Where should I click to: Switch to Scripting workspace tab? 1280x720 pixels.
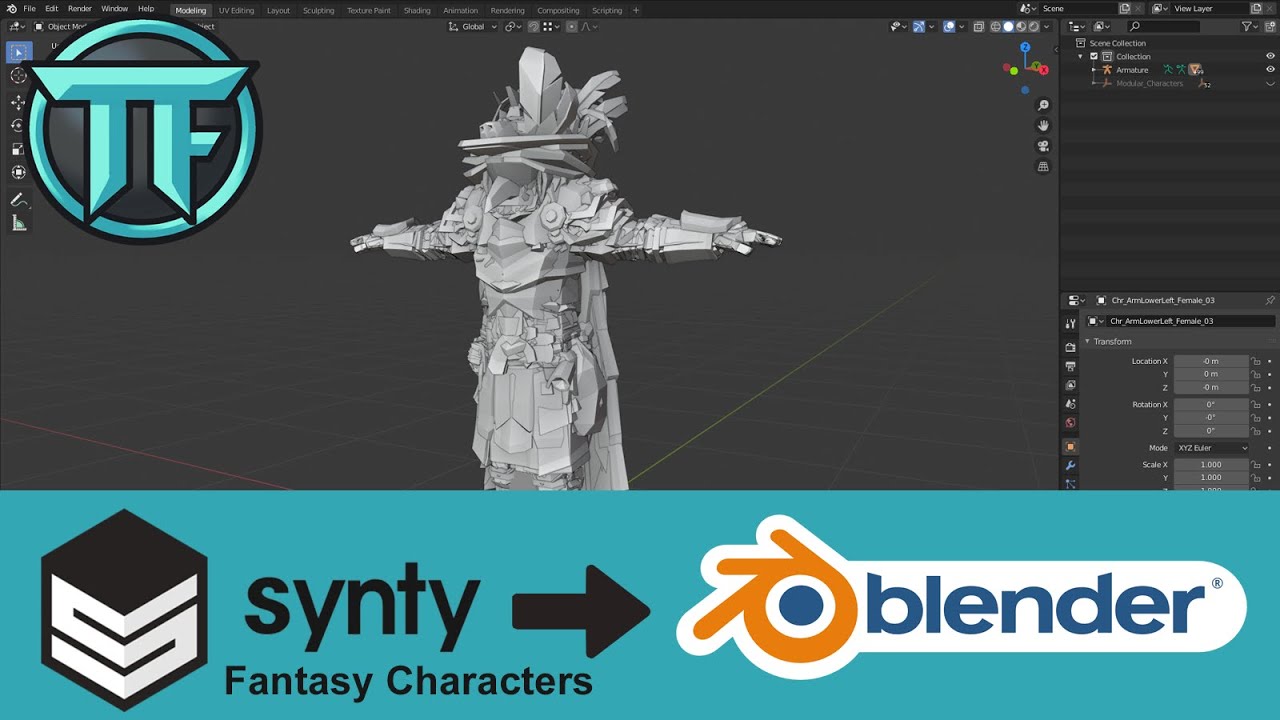click(x=607, y=10)
